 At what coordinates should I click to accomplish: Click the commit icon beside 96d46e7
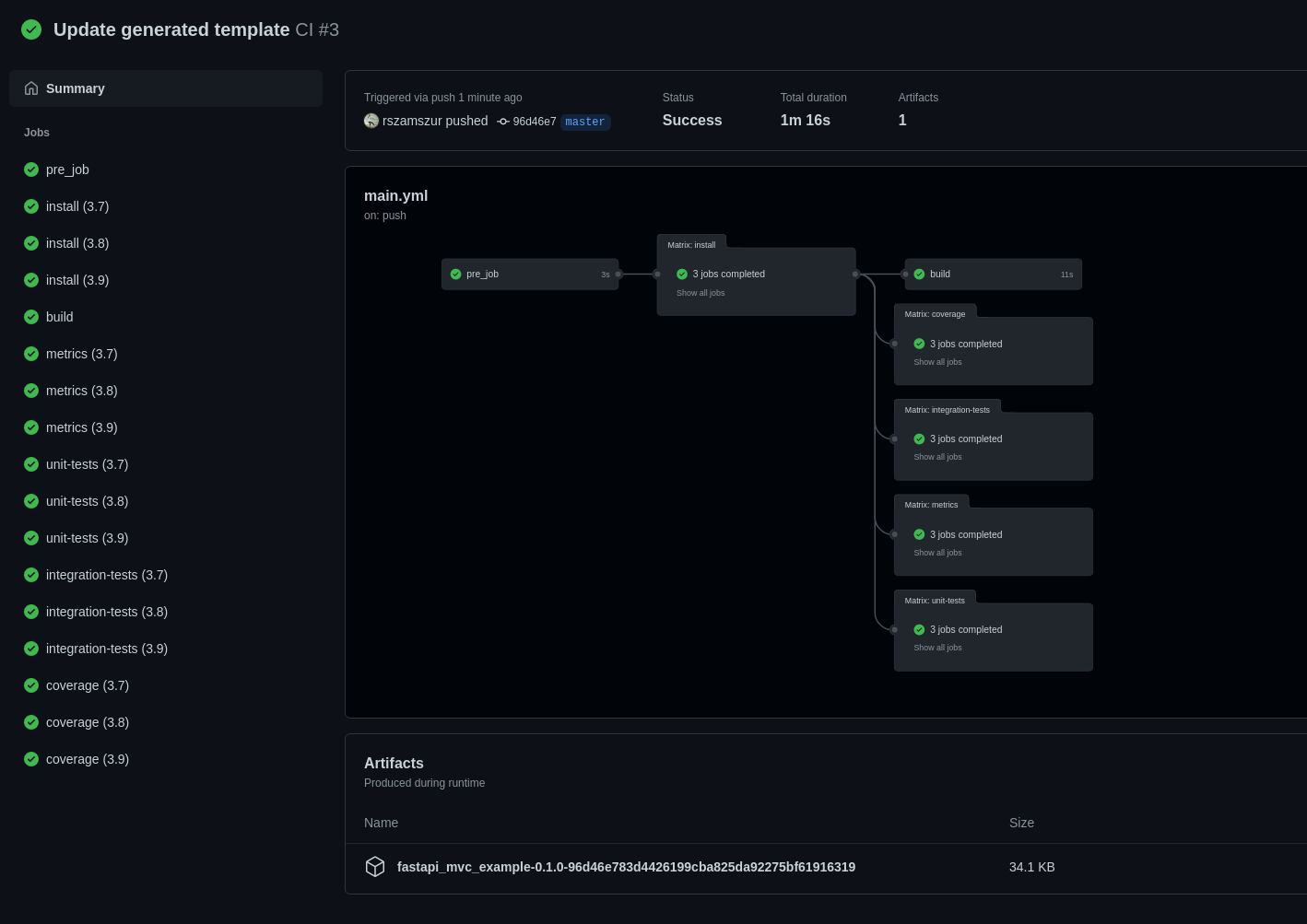click(503, 122)
